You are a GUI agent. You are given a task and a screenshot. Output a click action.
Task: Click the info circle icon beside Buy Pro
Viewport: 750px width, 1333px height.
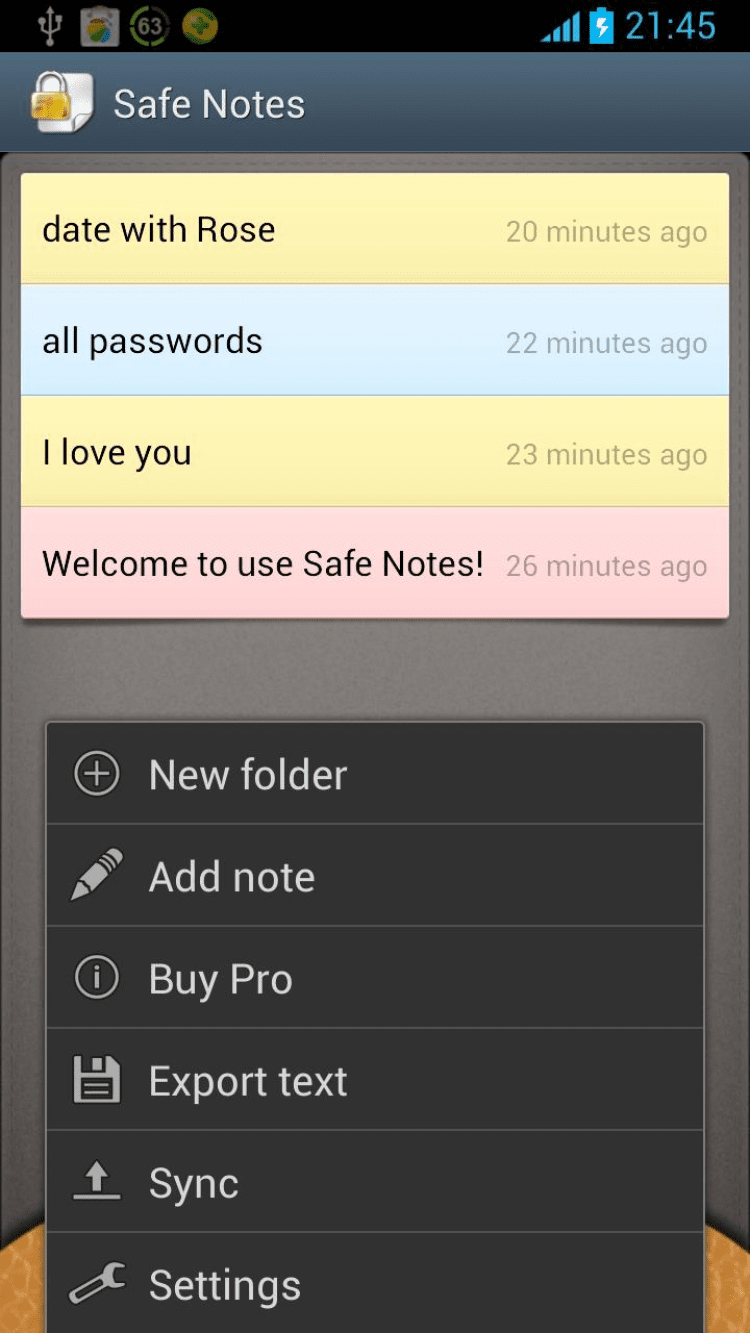coord(97,978)
